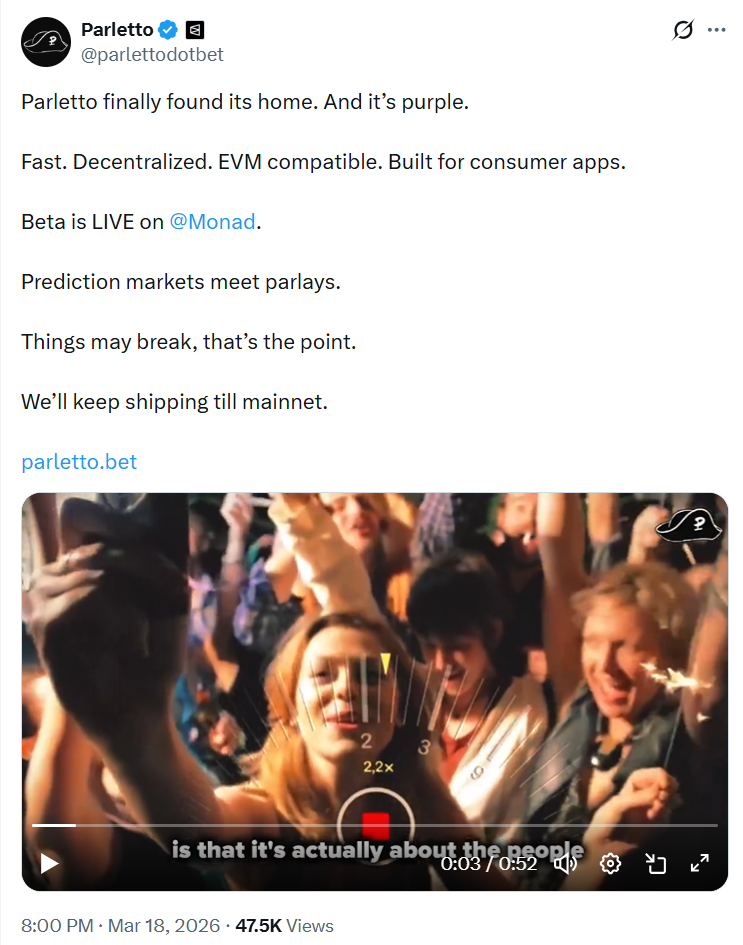743x945 pixels.
Task: Toggle the video volume speaker icon
Action: click(x=565, y=864)
